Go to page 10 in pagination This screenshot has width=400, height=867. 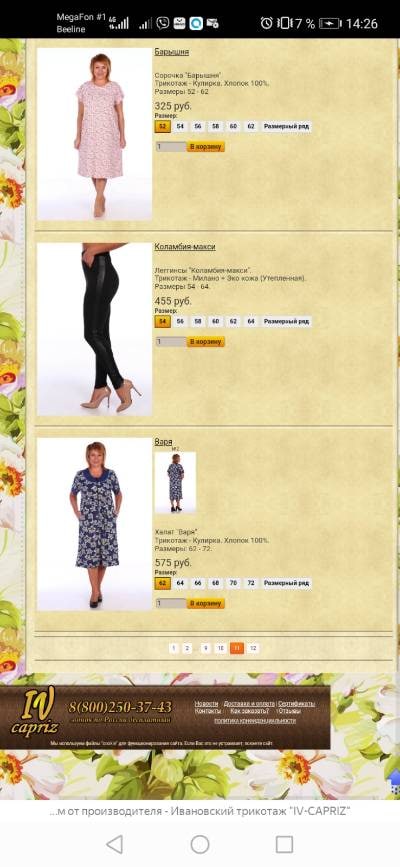pos(220,648)
